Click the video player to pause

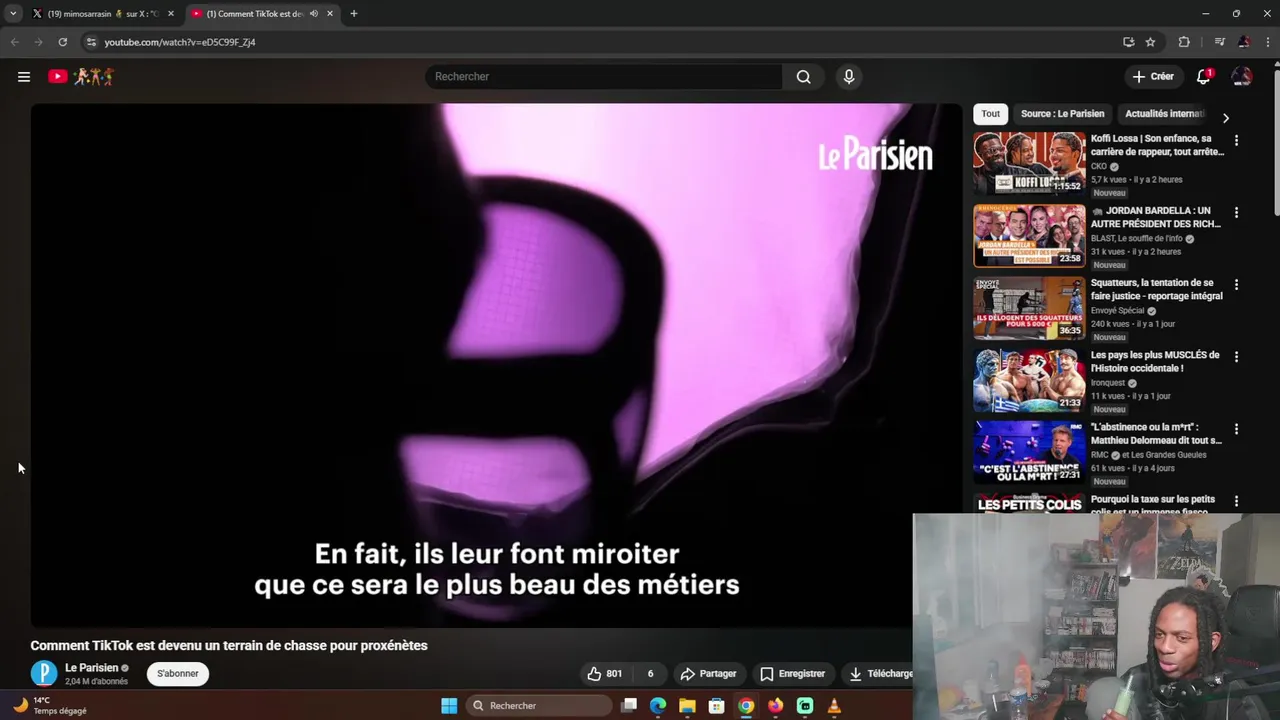[496, 365]
